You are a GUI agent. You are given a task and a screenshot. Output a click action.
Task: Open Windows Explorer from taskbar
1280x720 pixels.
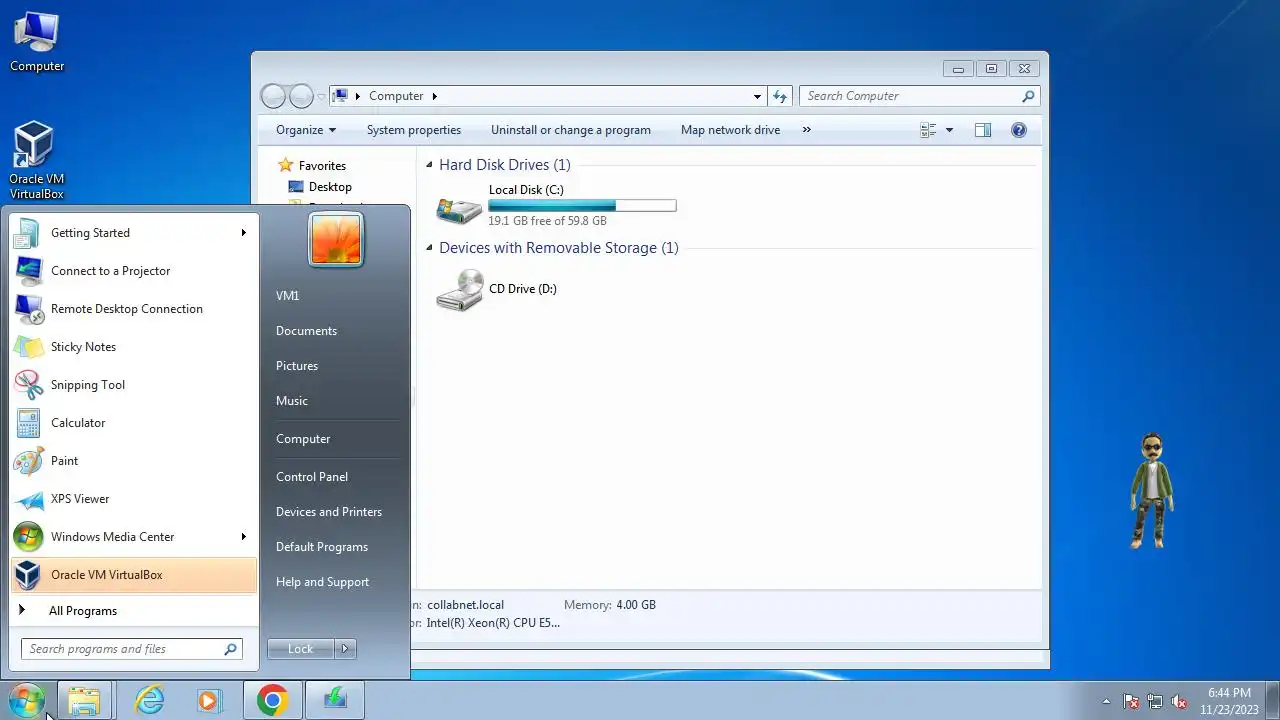tap(85, 700)
